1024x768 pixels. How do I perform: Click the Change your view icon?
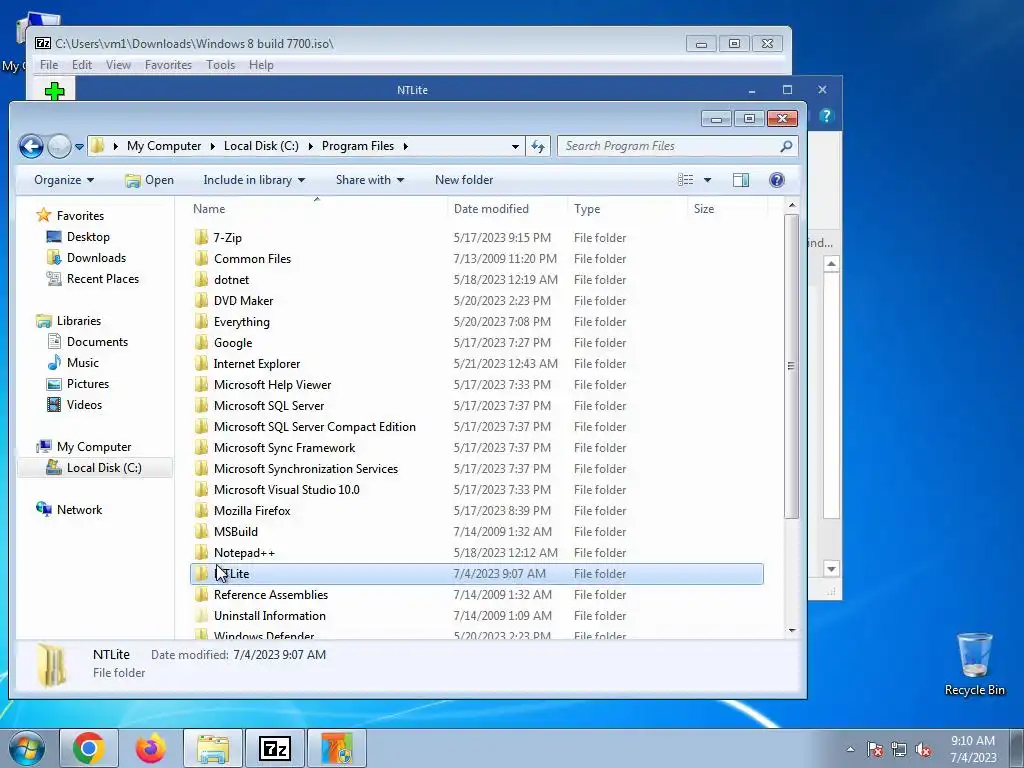point(685,180)
